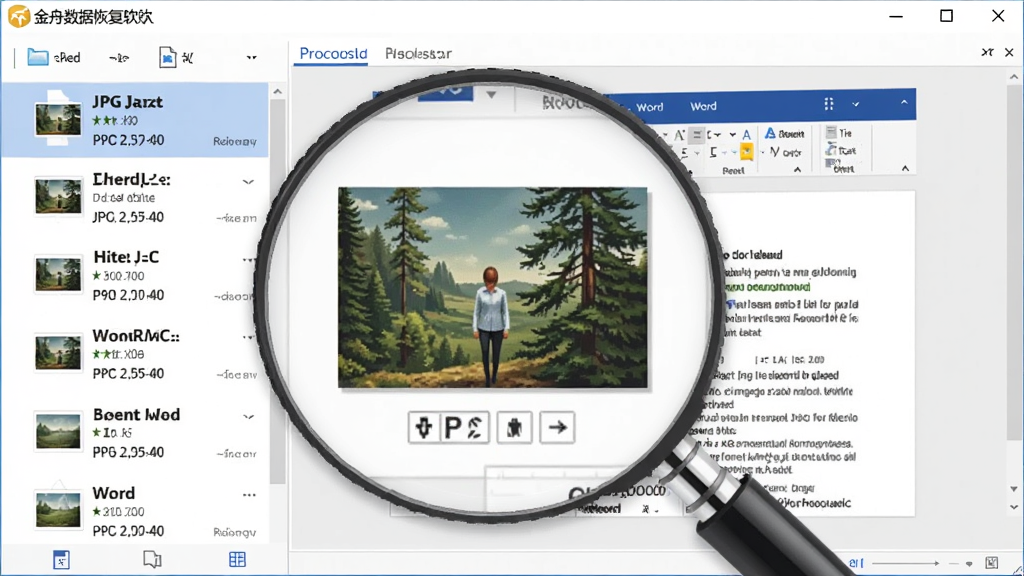Screen dimensions: 1024x576
Task: Switch to the preview pane icon at the bottom
Action: (x=152, y=559)
